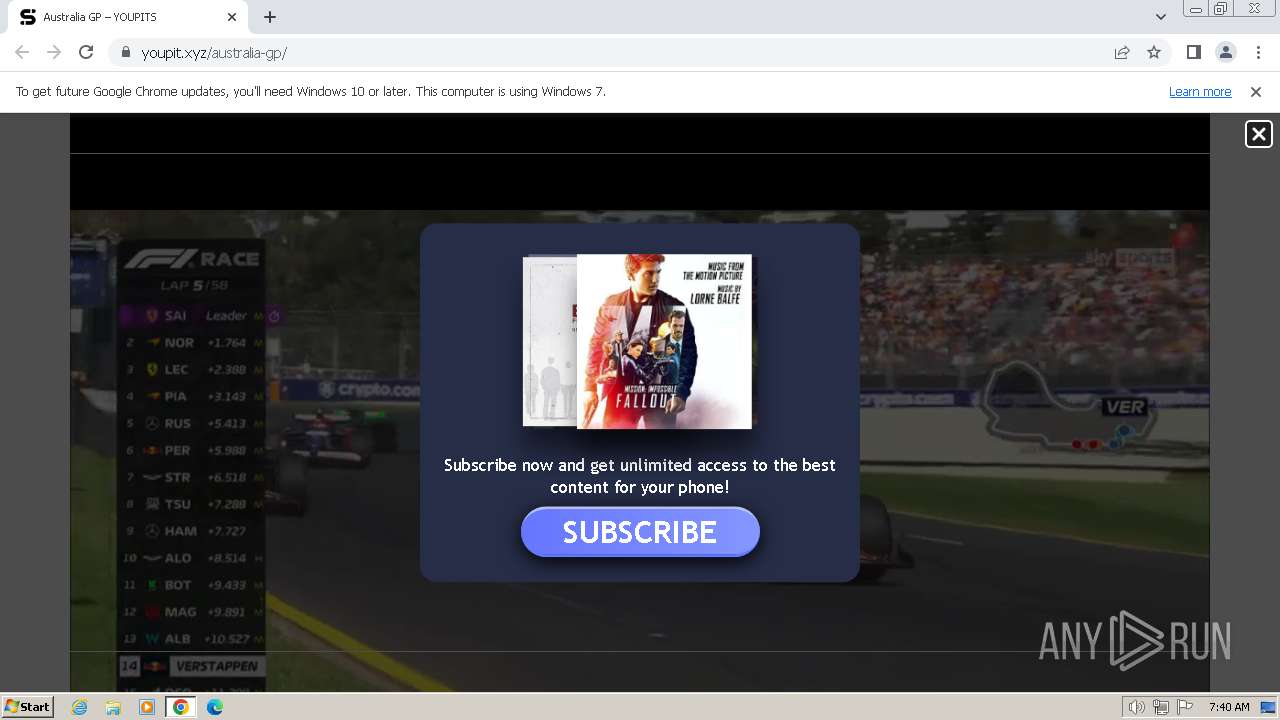Click the HAM +7.727 row
Screen dimensions: 1280x720
coord(195,531)
